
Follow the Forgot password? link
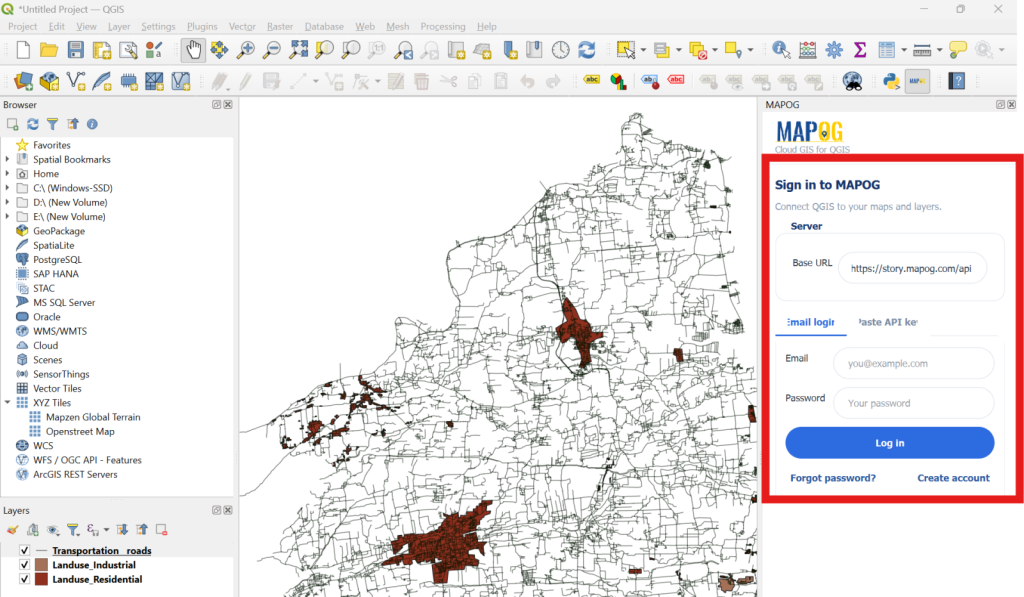833,478
